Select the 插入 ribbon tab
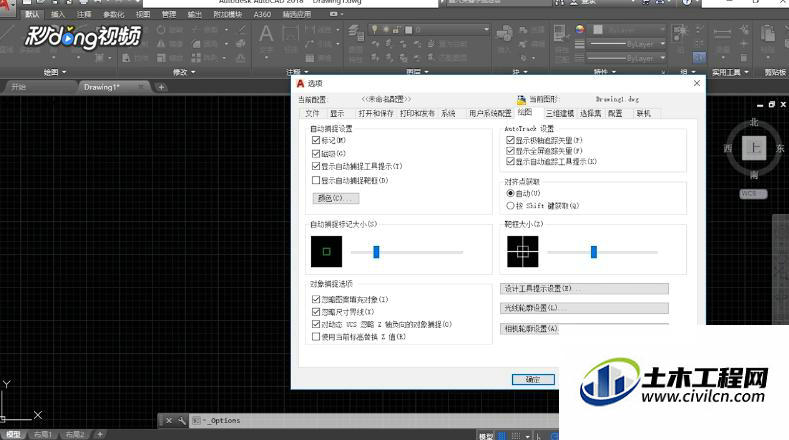The width and height of the screenshot is (789, 440). [58, 14]
